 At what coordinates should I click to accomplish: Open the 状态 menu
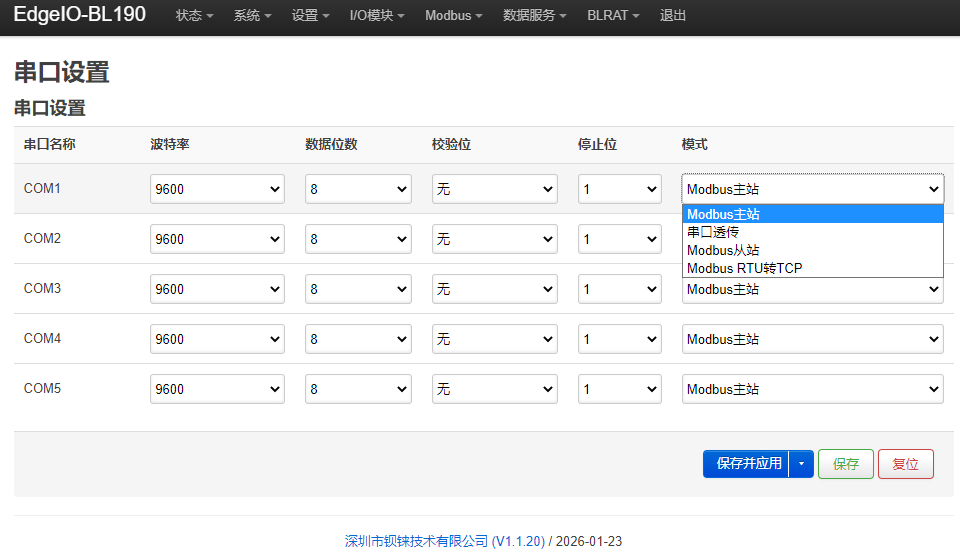click(194, 15)
